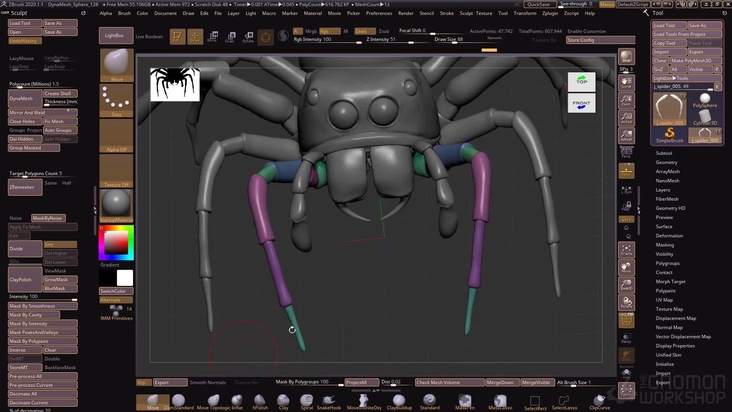Activate the Edit mode icon
This screenshot has width=732, height=412.
coord(177,36)
